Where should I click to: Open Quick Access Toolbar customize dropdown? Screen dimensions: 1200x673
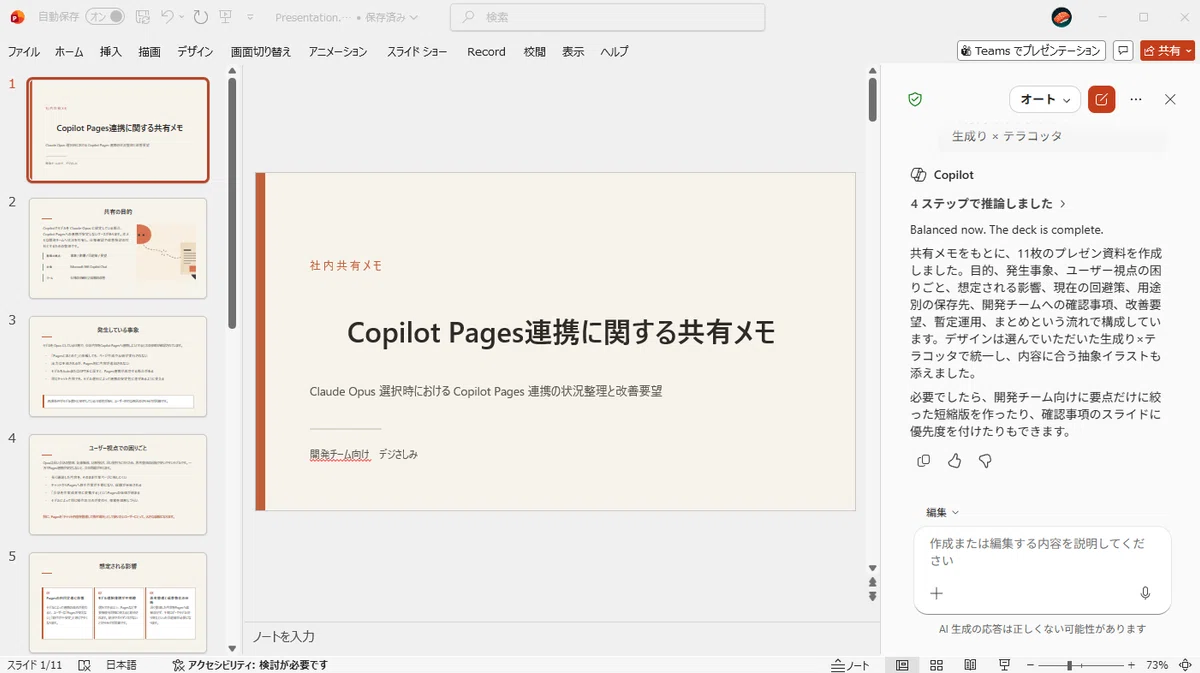[x=250, y=17]
